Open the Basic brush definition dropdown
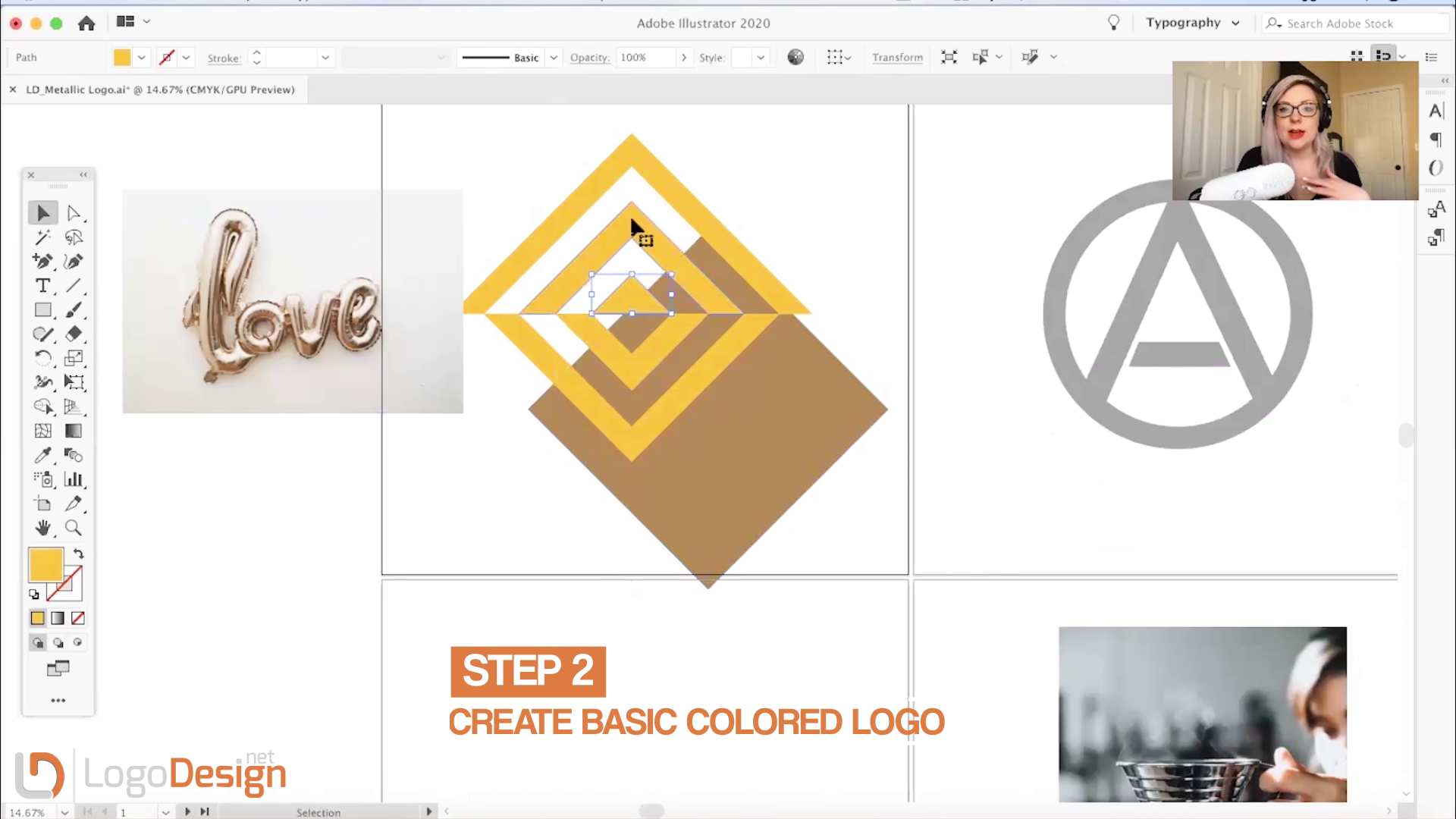The width and height of the screenshot is (1456, 819). 554,58
